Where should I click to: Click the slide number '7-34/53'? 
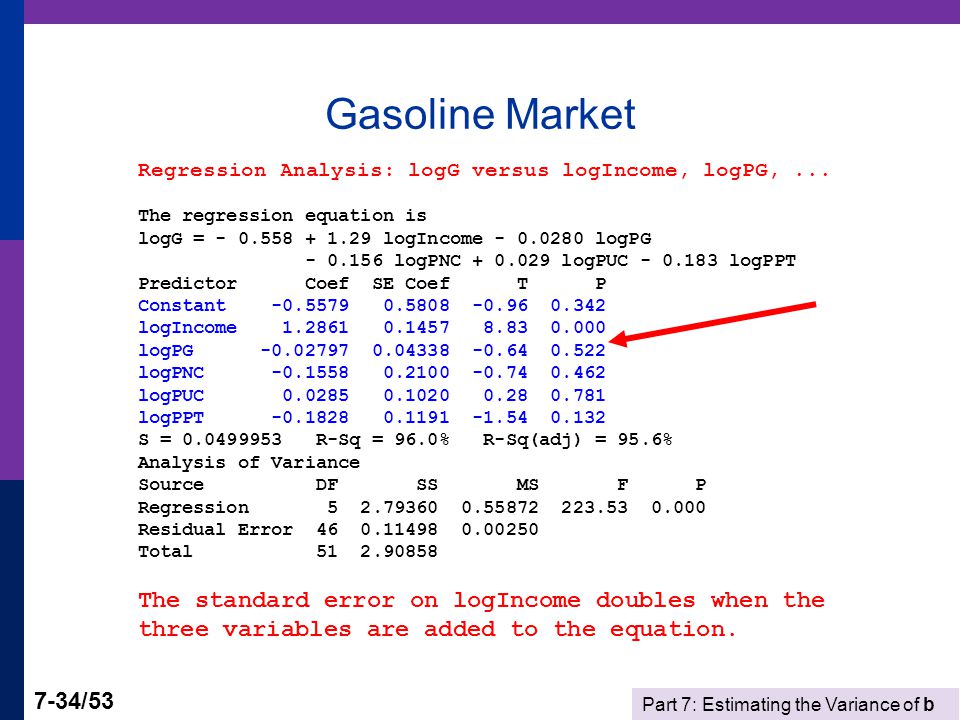point(74,700)
